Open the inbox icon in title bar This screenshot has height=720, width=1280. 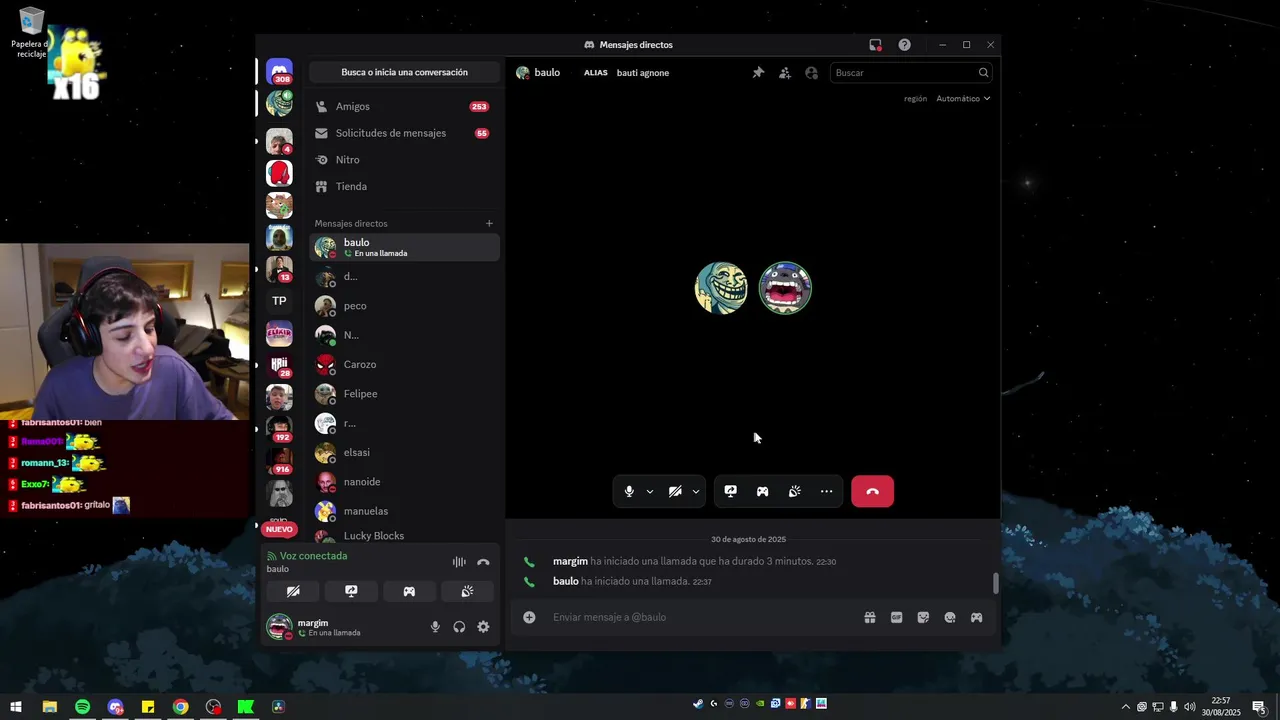tap(875, 45)
